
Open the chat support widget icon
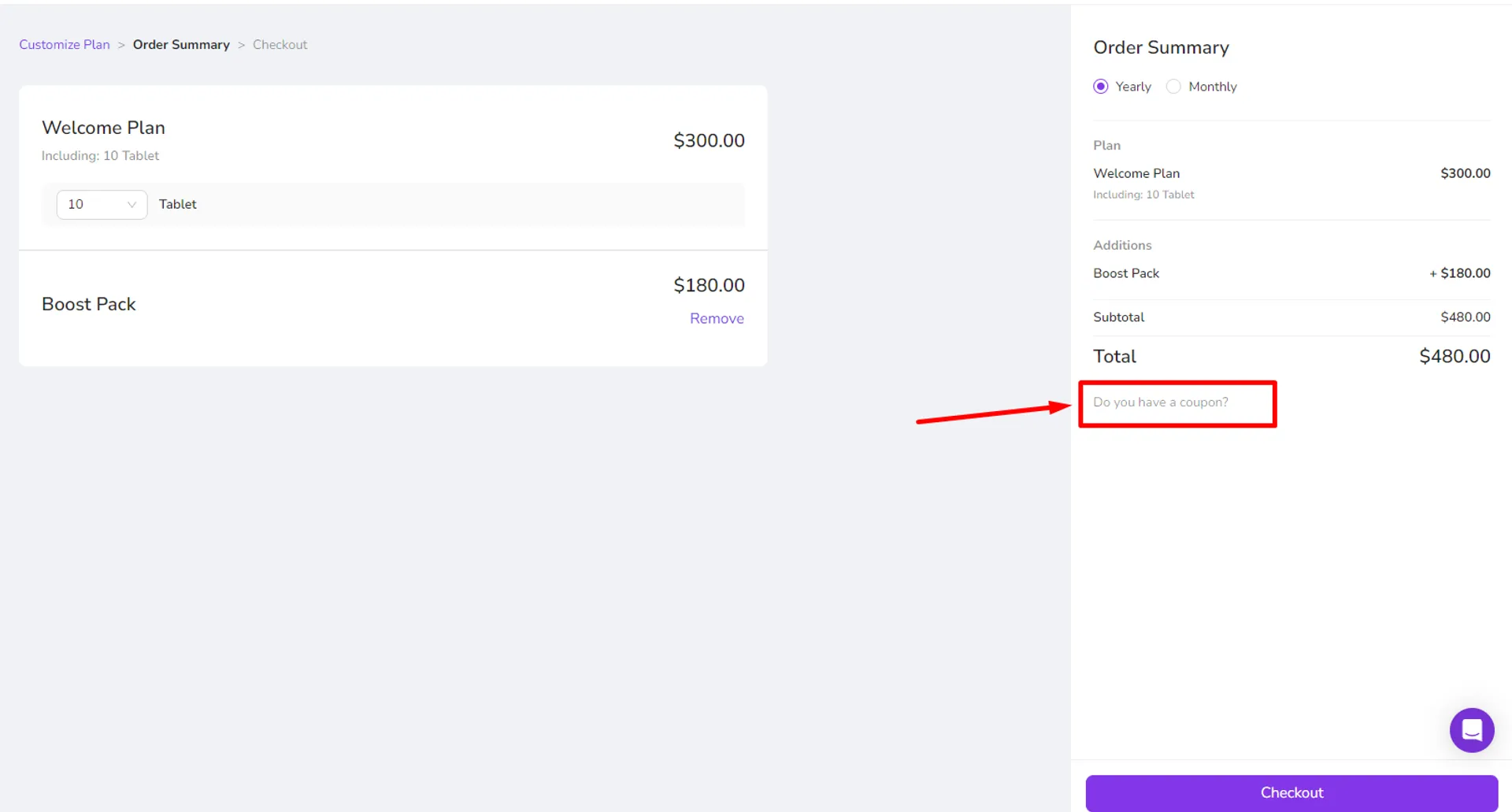1471,730
